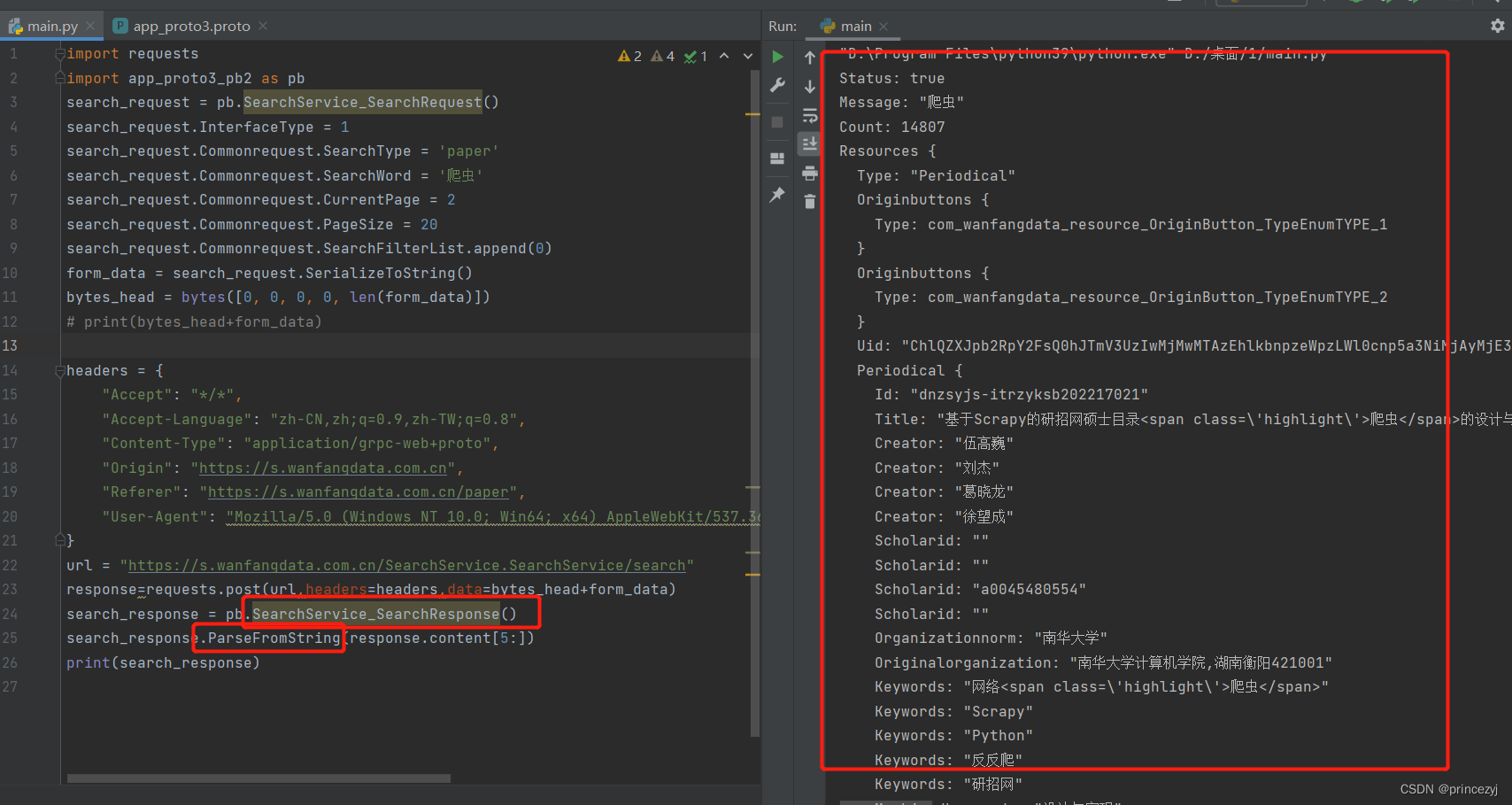
Task: Click the commented print line 12
Action: (x=194, y=321)
